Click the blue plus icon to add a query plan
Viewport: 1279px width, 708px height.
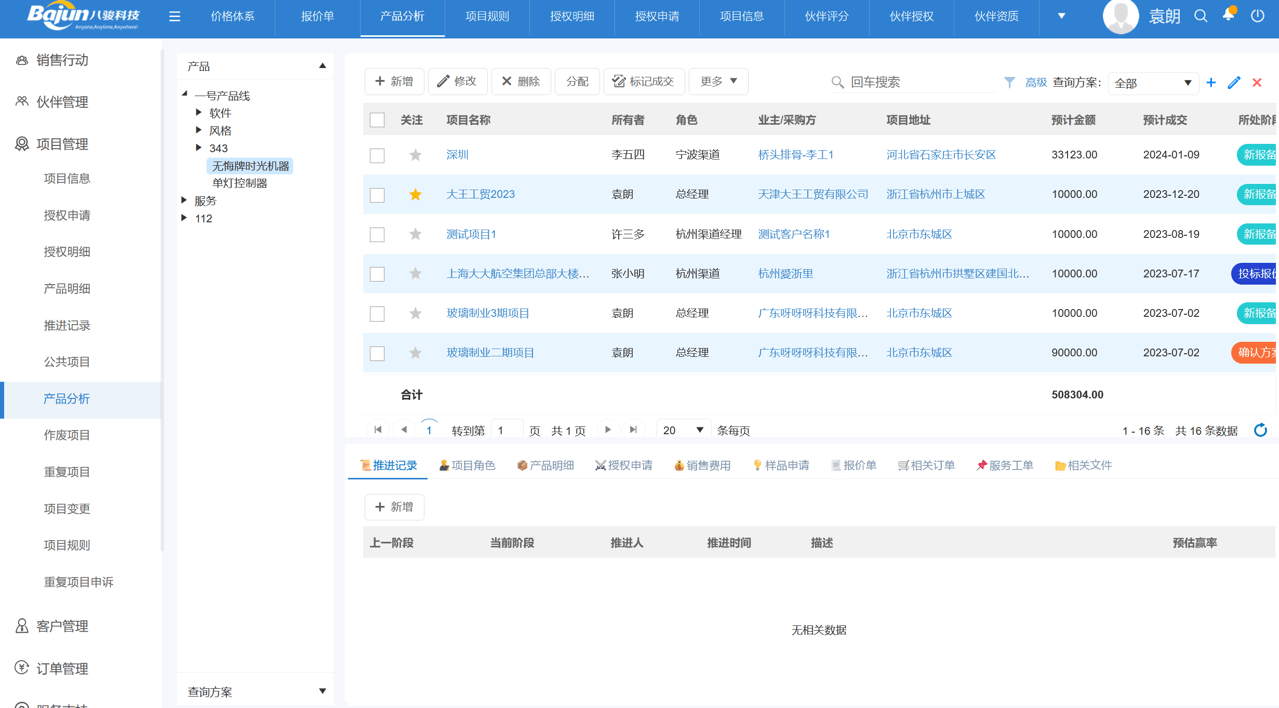(x=1211, y=83)
